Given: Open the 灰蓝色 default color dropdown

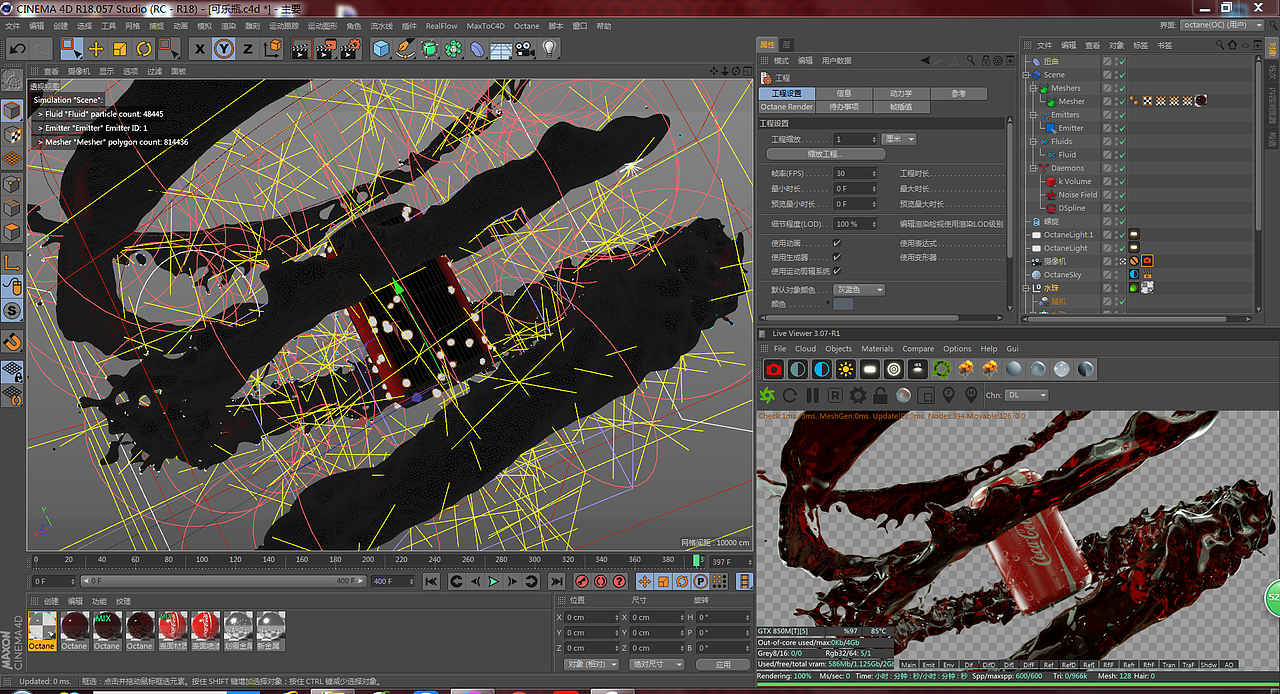Looking at the screenshot, I should (859, 290).
